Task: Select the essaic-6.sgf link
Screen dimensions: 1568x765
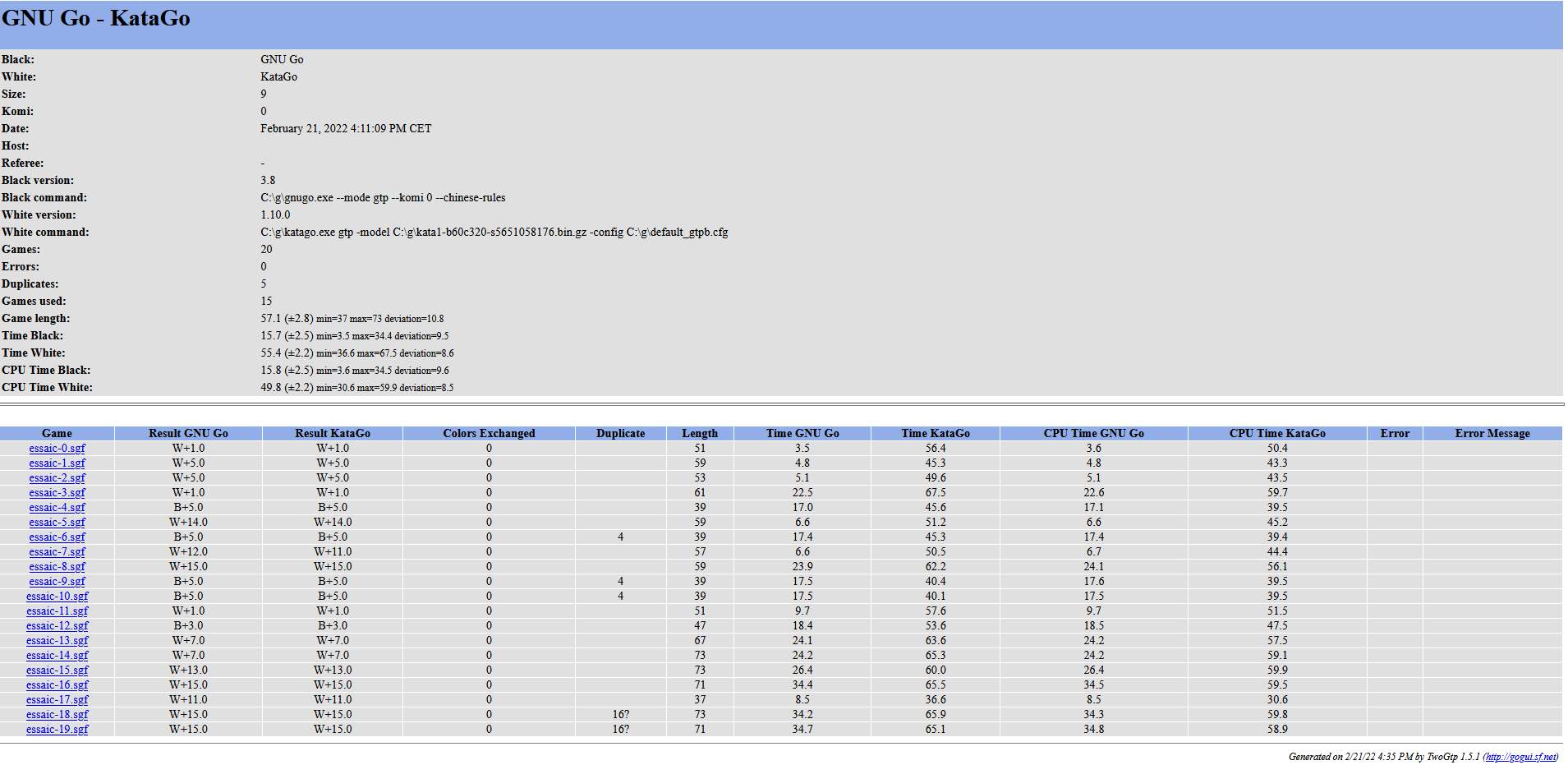Action: tap(57, 537)
